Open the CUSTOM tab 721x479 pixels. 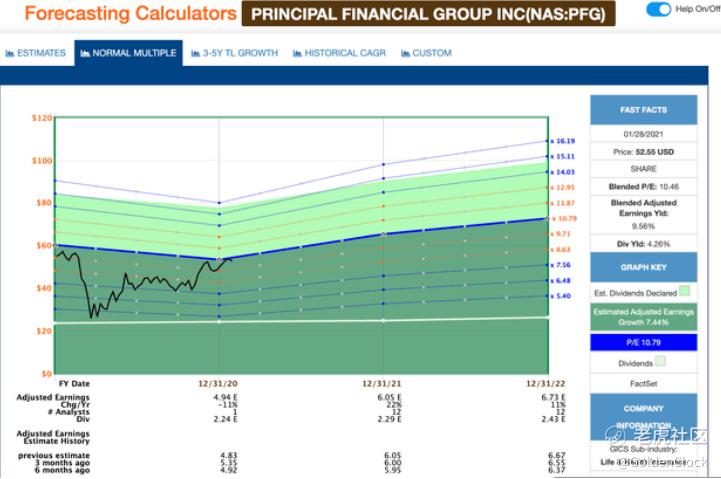(x=426, y=53)
